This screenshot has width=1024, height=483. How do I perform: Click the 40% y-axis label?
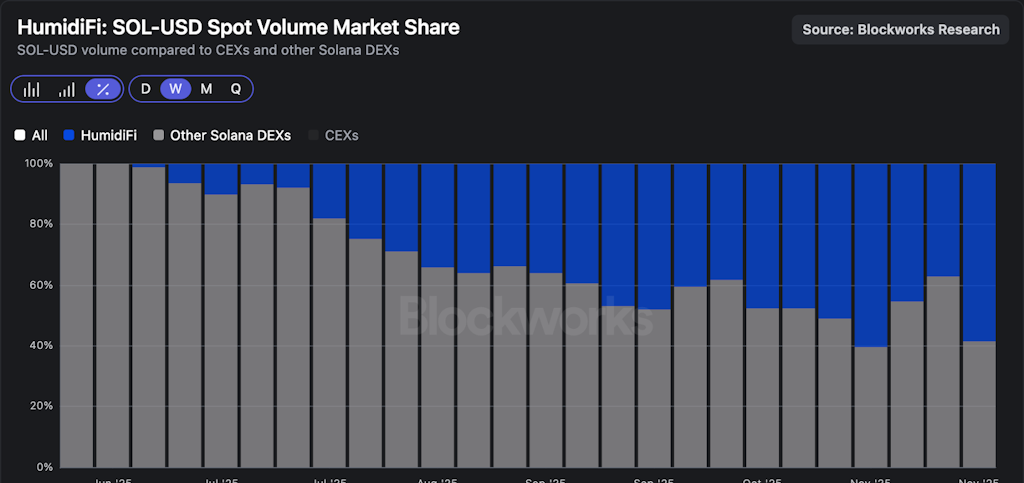(41, 346)
